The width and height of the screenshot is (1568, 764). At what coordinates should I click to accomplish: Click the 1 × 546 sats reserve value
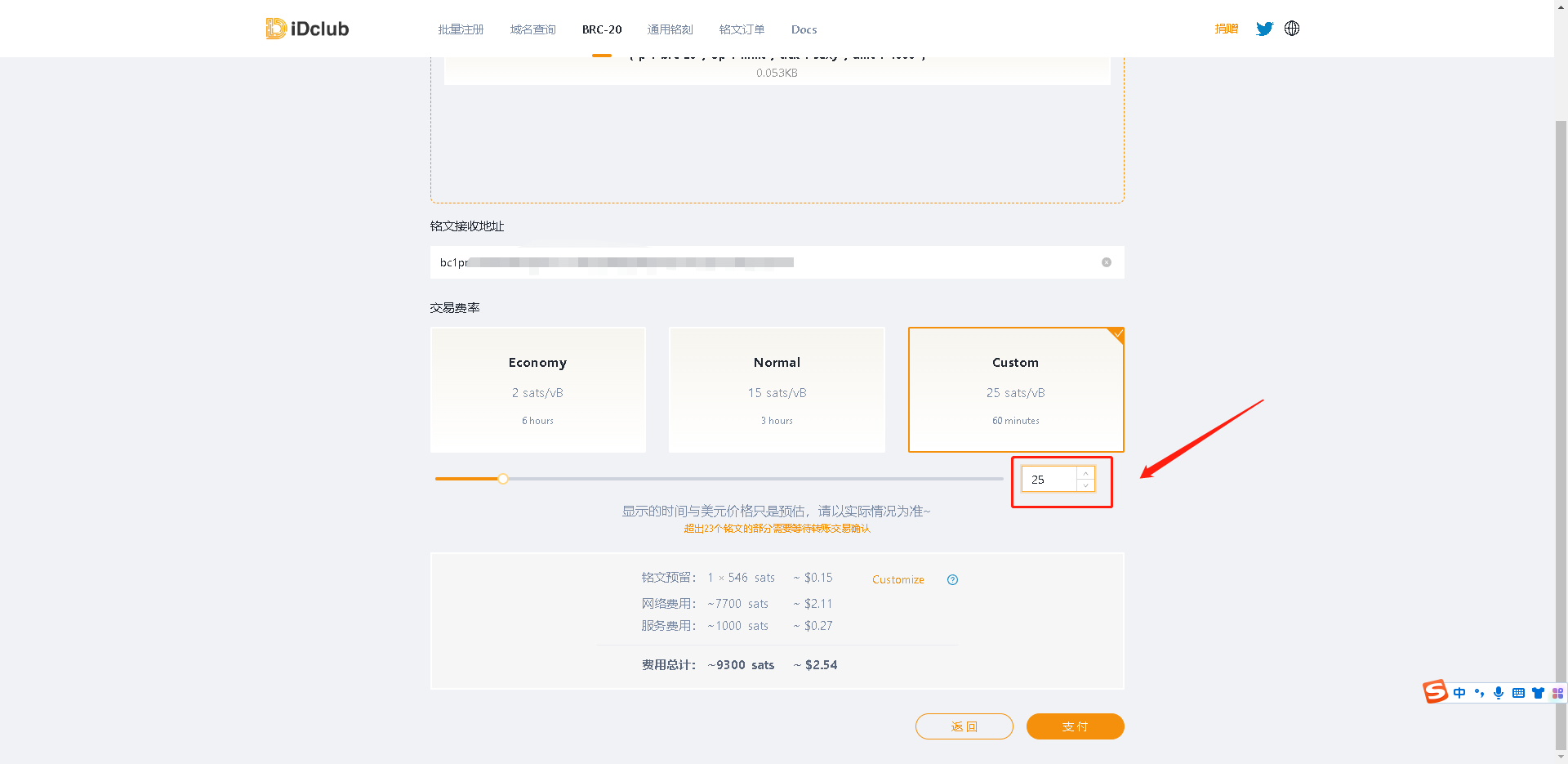click(741, 578)
